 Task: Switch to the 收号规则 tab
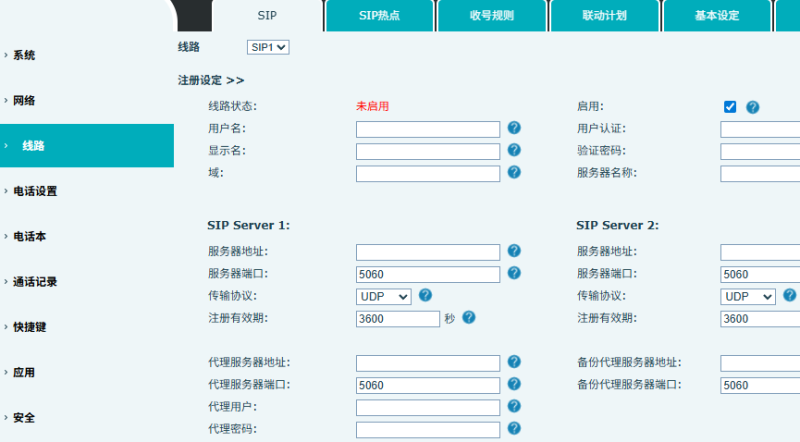click(491, 16)
